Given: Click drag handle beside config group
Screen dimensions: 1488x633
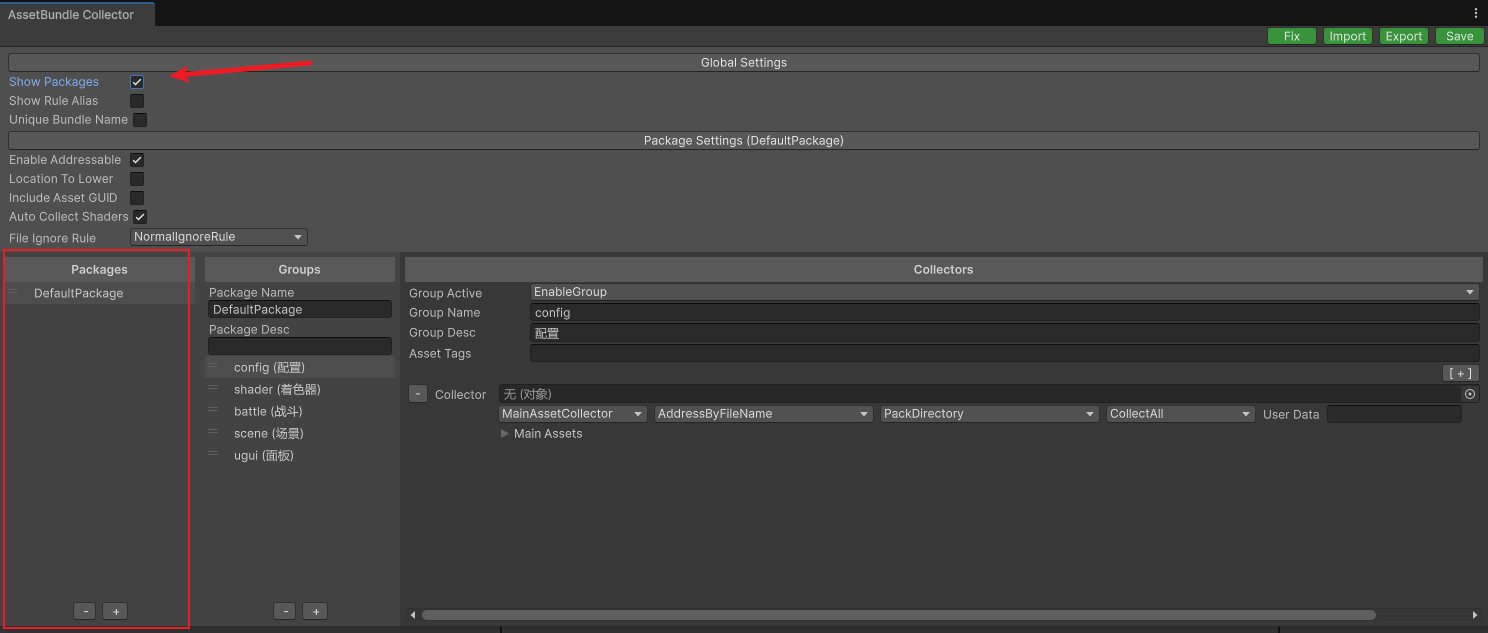Looking at the screenshot, I should click(x=213, y=367).
